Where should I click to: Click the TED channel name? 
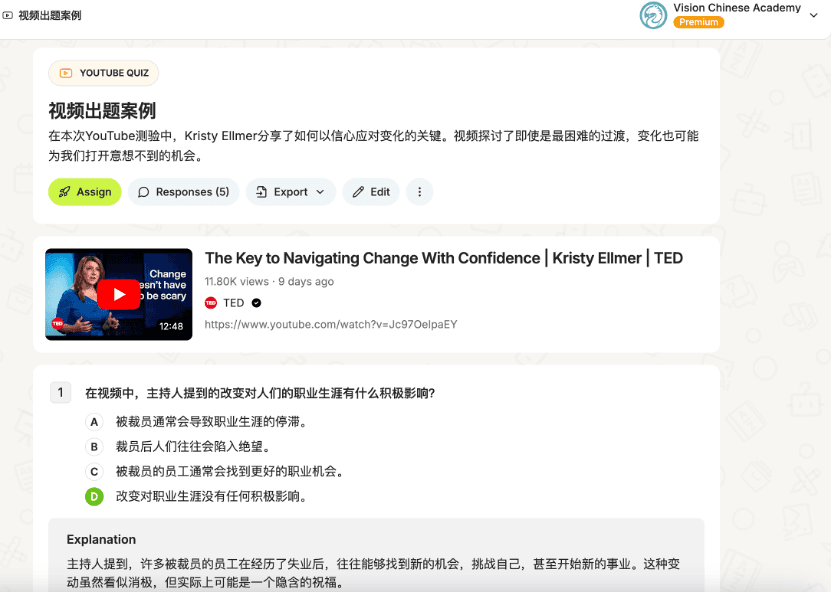pyautogui.click(x=233, y=303)
